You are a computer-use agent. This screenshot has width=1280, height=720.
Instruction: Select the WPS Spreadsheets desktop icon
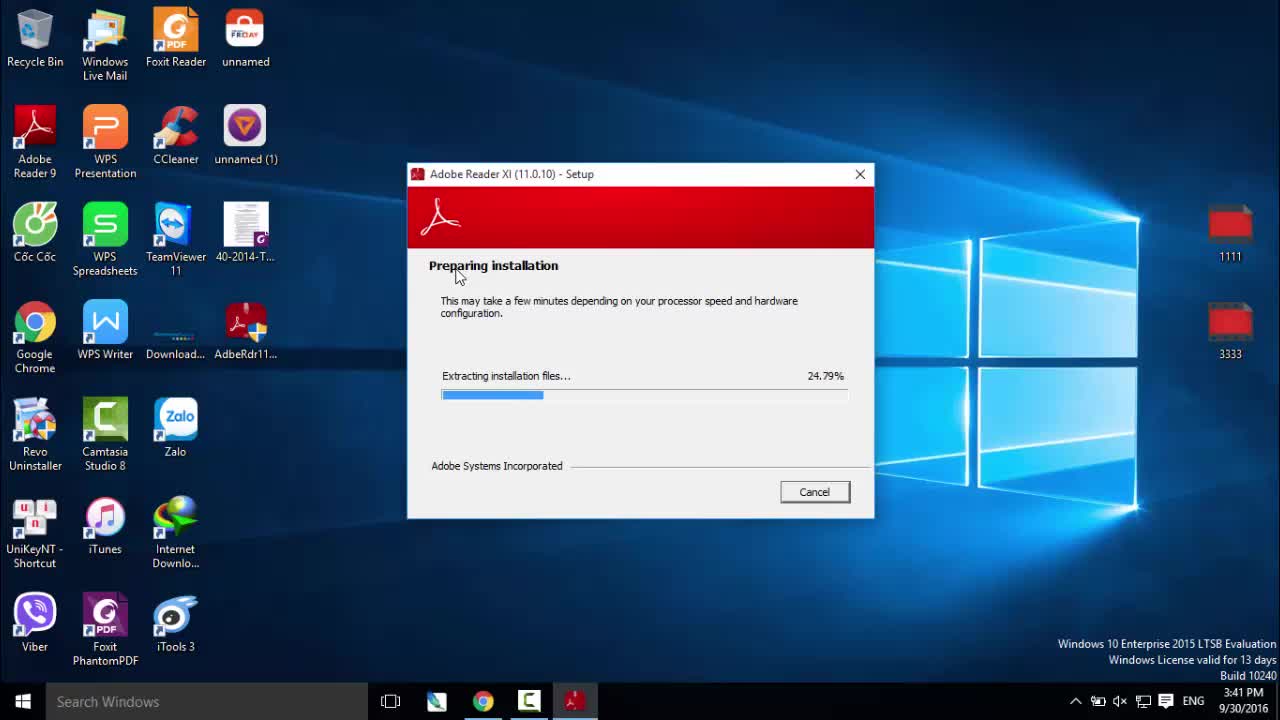[105, 240]
